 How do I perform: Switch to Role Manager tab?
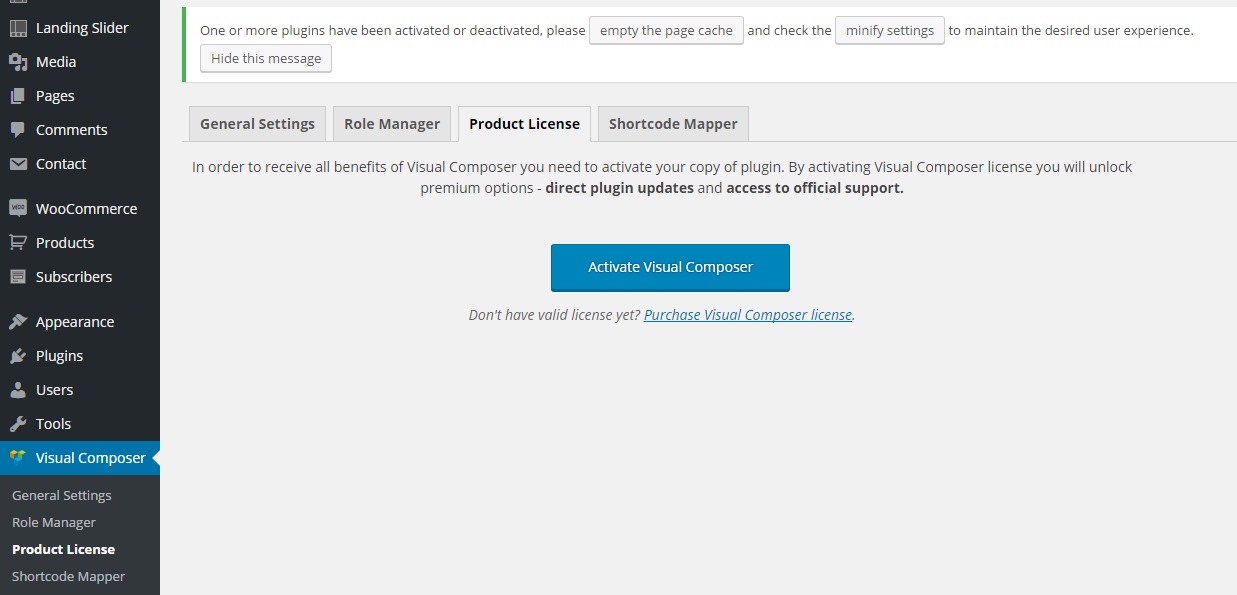coord(392,124)
